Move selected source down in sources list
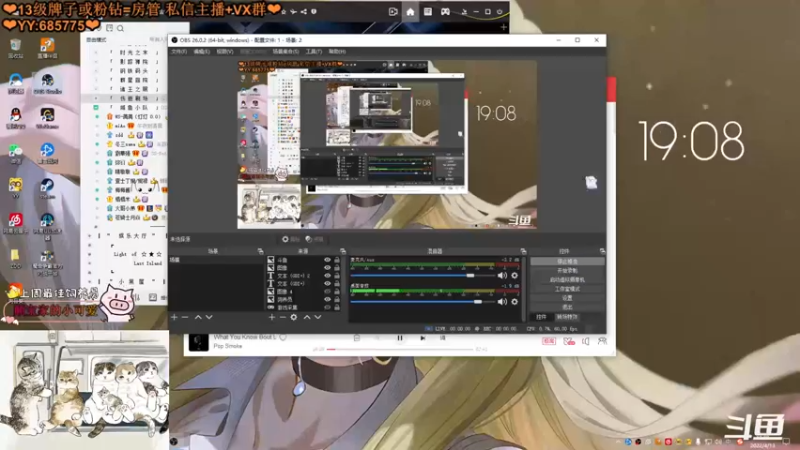 [318, 317]
